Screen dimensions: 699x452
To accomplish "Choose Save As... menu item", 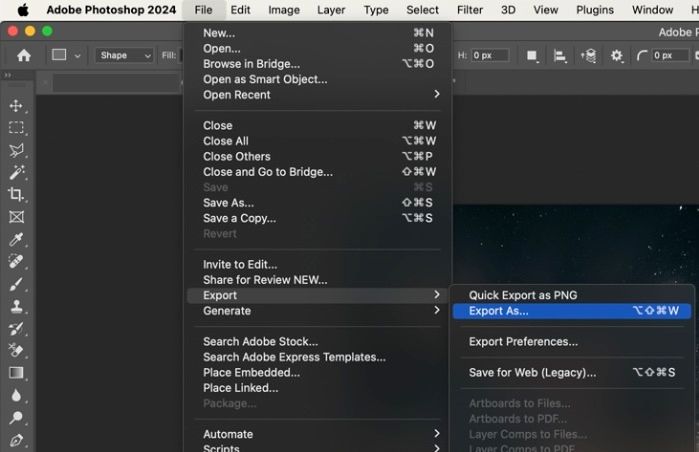I will point(318,203).
